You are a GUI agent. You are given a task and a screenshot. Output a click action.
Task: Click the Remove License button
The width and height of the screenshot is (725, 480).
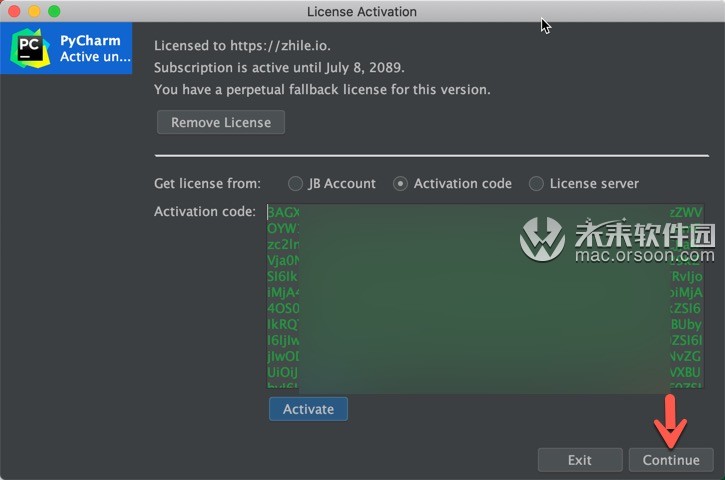pyautogui.click(x=221, y=122)
